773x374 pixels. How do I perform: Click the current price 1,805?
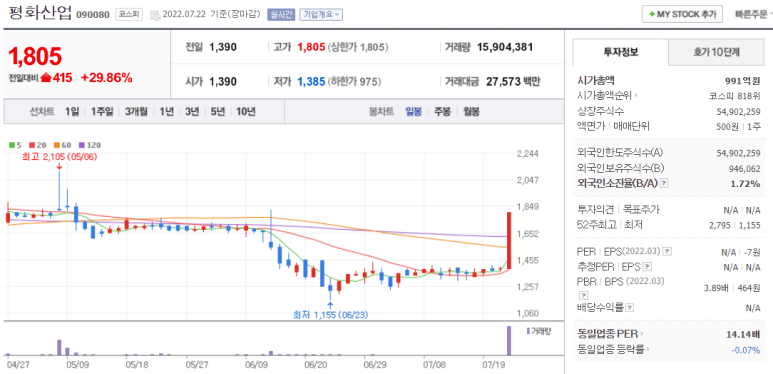[x=35, y=56]
